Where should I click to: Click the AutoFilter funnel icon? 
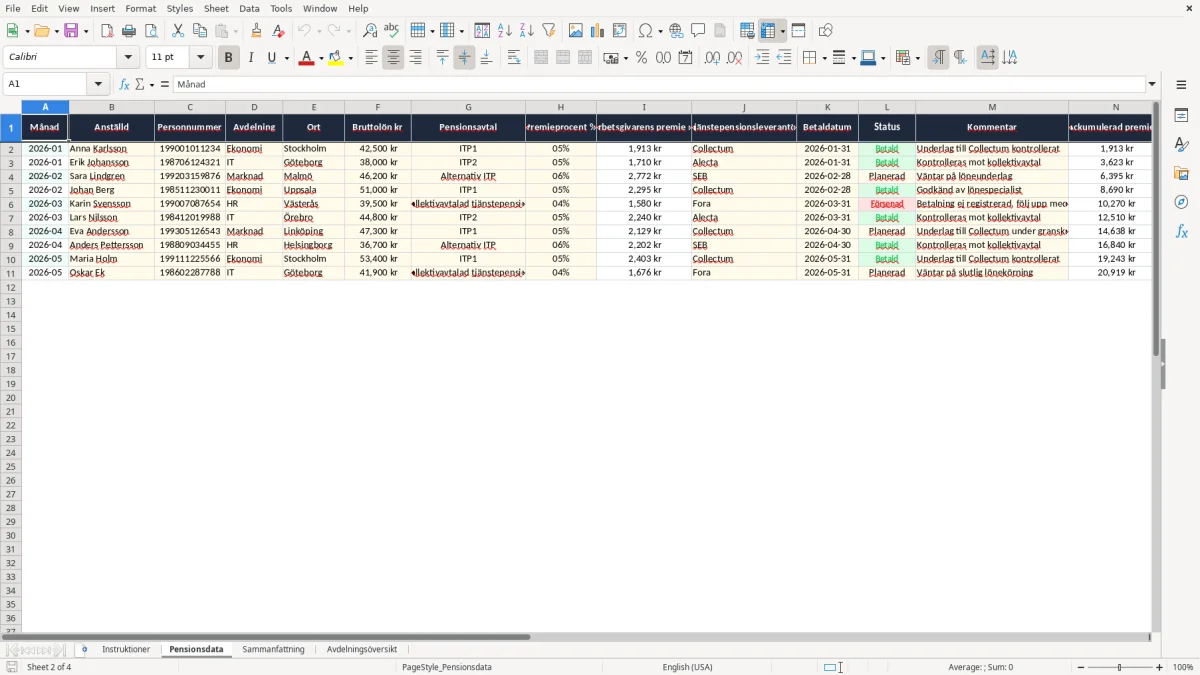[x=548, y=31]
